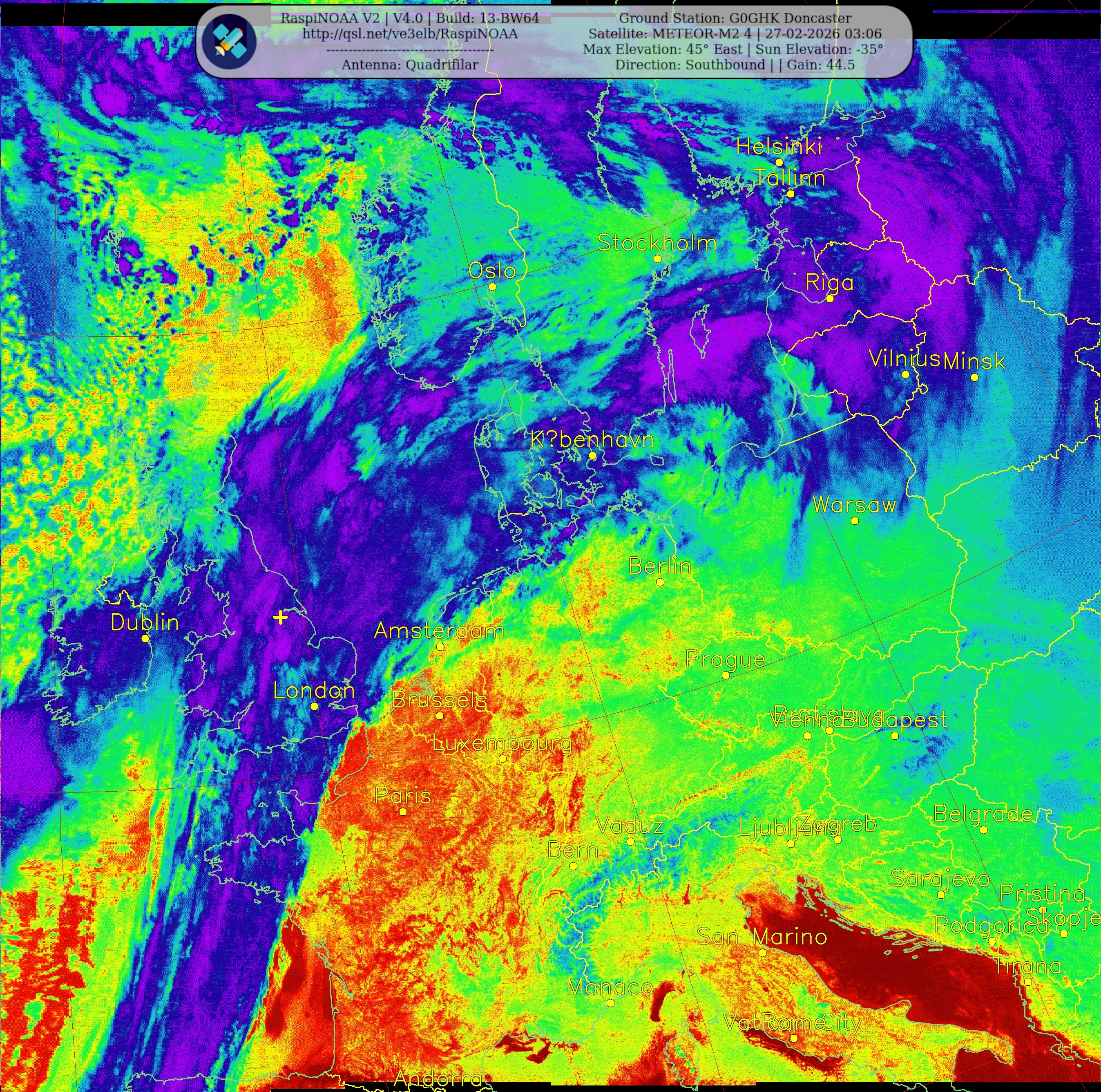This screenshot has width=1101, height=1092.
Task: Click the Oslo city marker dot
Action: (x=492, y=287)
